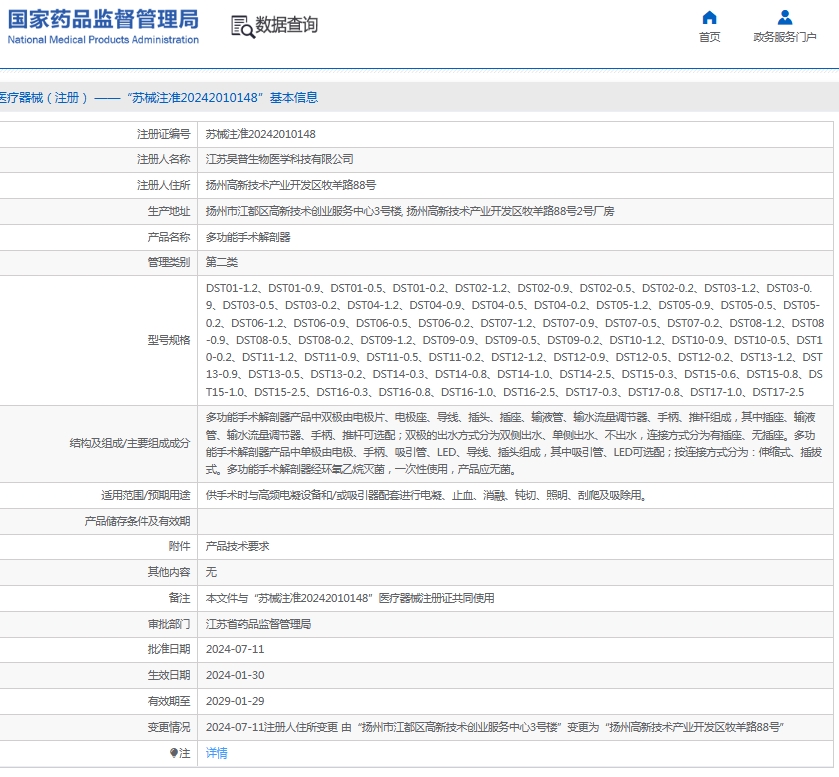Screen dimensions: 839x777
Task: Click registrant address 扬州高新技术产业开发区牧羊路88号
Action: [291, 185]
